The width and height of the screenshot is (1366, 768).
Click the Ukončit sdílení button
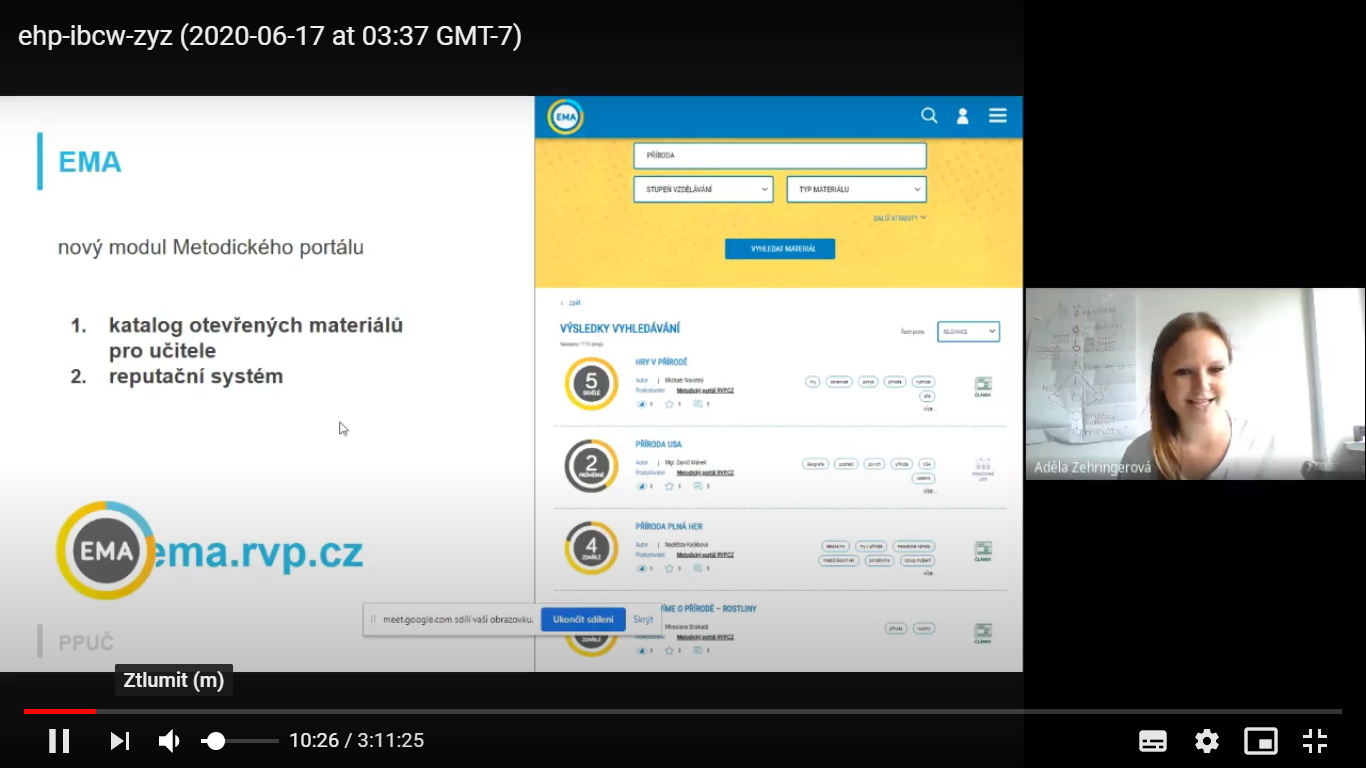click(x=583, y=619)
